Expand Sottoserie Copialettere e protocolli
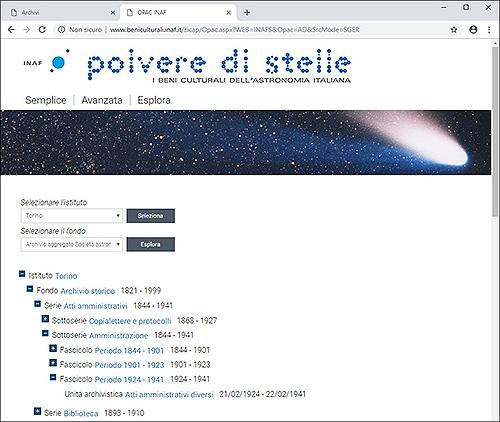Screen dimensions: 500x422 pos(45,319)
